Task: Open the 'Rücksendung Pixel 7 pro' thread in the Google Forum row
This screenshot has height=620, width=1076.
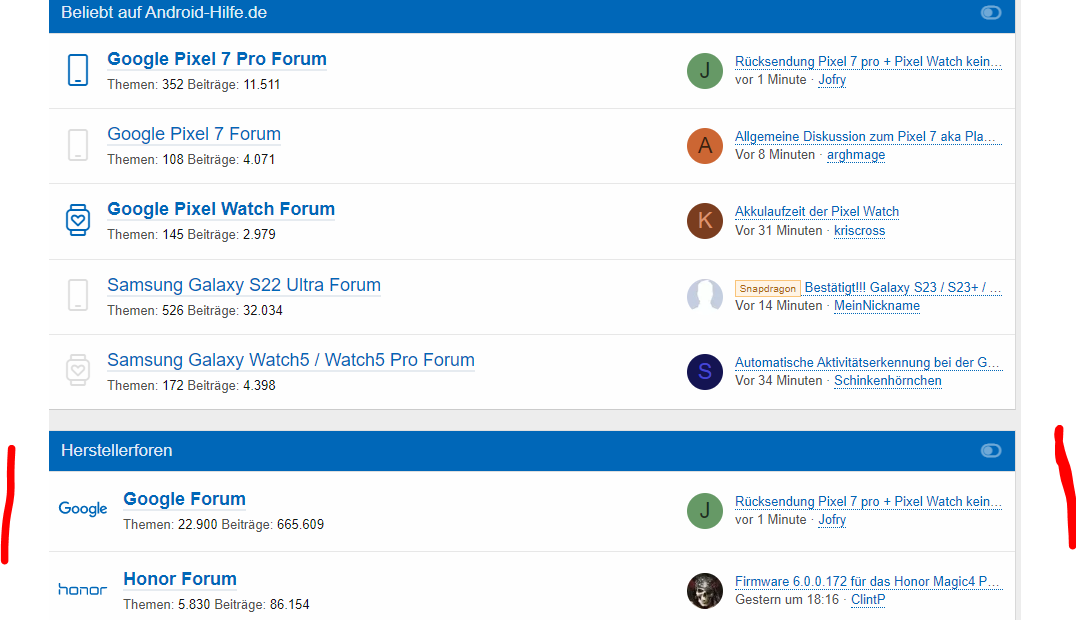Action: pyautogui.click(x=868, y=501)
